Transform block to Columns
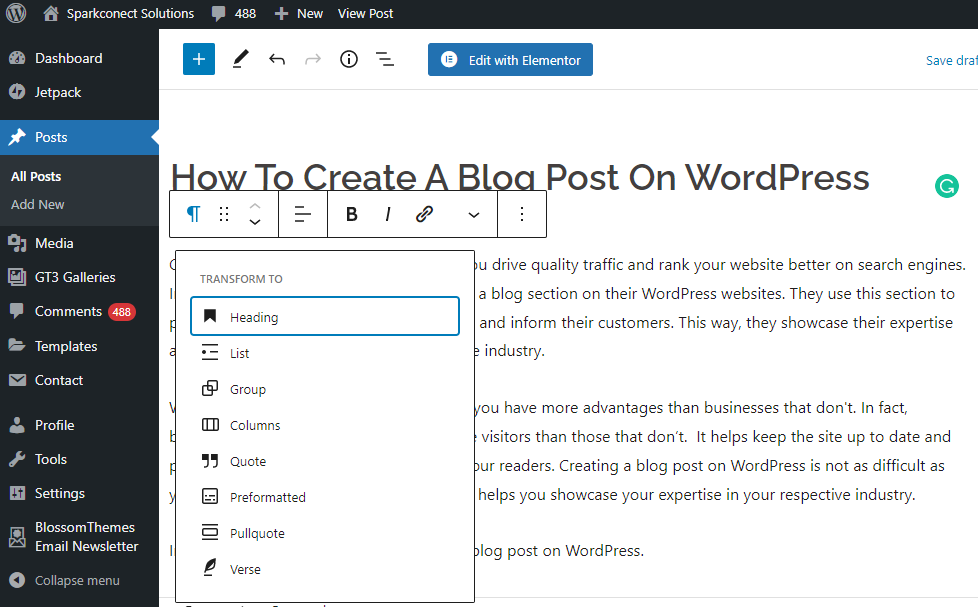Screen dimensions: 978x607 [325, 425]
